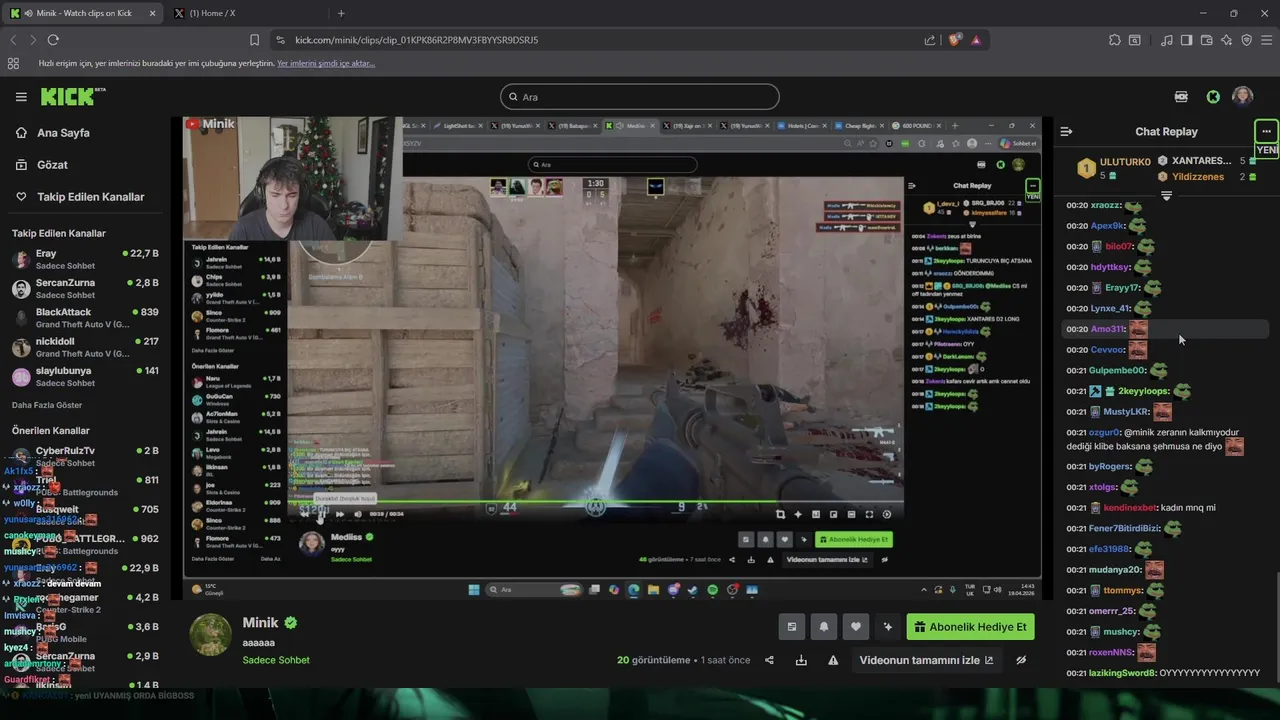Open CyberRulzTv recommended channel
This screenshot has height=720, width=1280.
(85, 456)
